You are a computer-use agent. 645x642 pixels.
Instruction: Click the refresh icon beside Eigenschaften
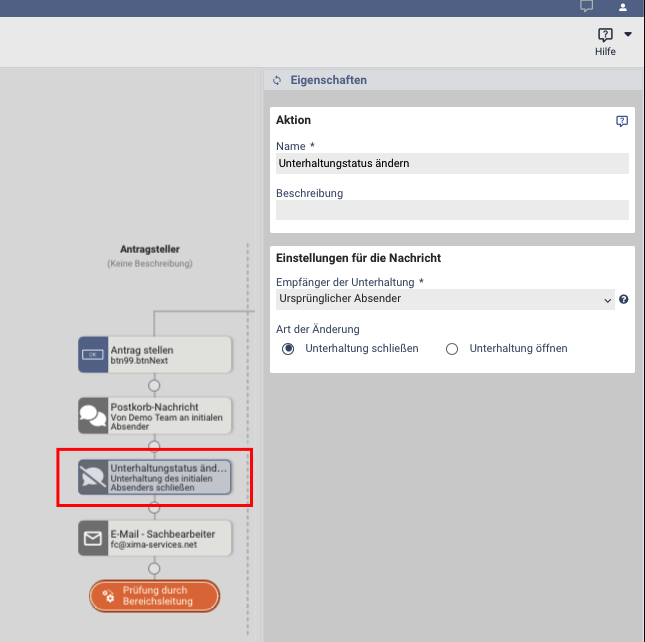(277, 80)
